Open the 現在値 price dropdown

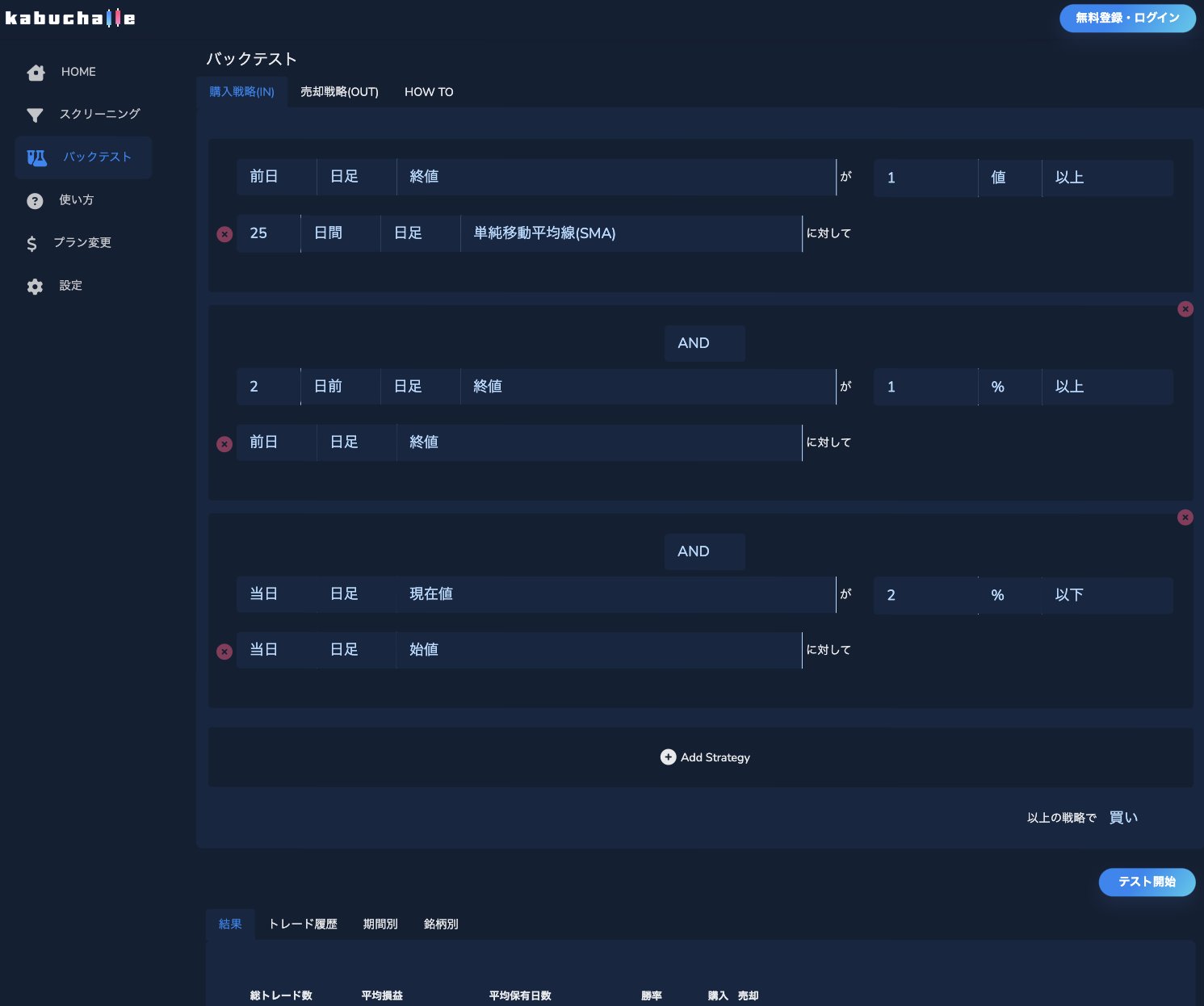(616, 594)
